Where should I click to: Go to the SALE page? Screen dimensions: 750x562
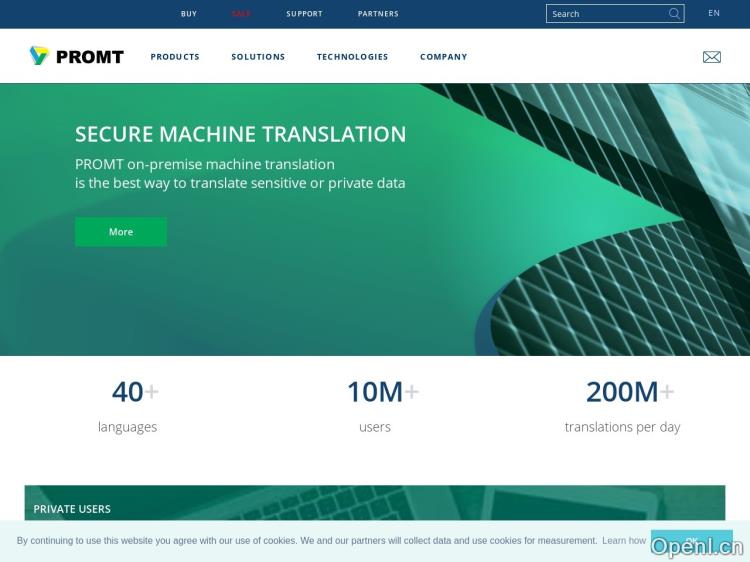point(241,14)
